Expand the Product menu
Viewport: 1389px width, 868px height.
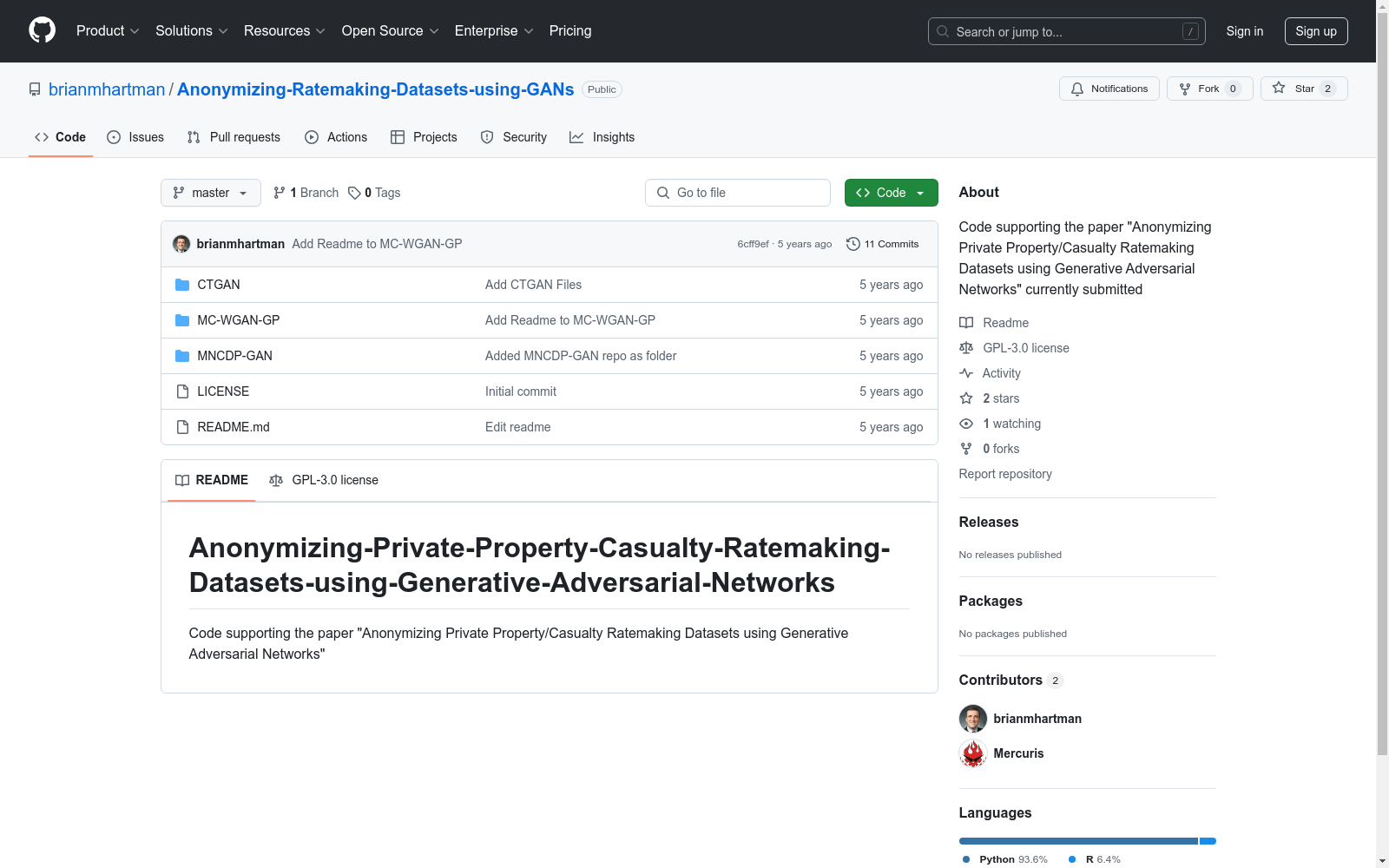(x=108, y=31)
